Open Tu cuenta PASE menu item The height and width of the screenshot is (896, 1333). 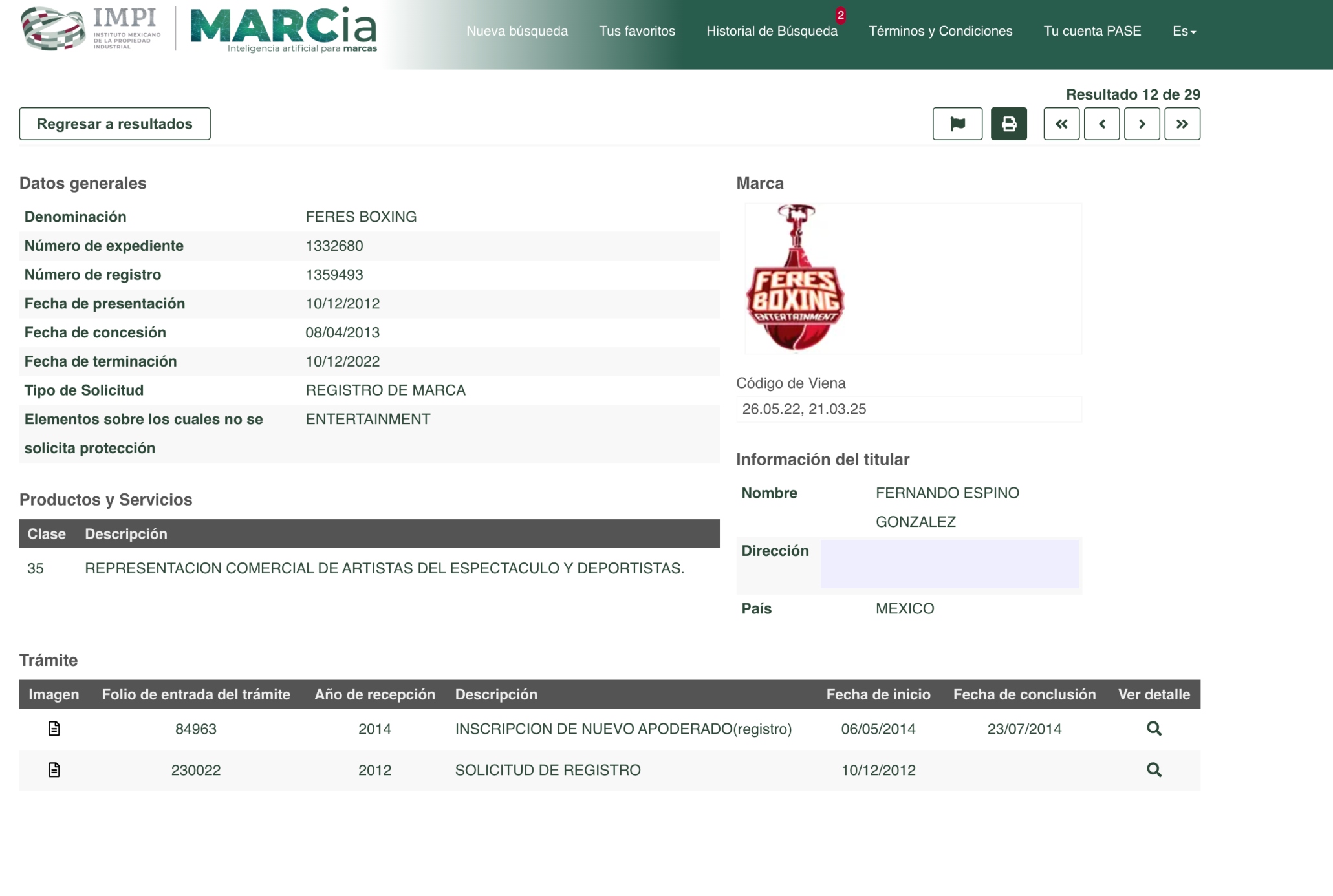(1092, 31)
